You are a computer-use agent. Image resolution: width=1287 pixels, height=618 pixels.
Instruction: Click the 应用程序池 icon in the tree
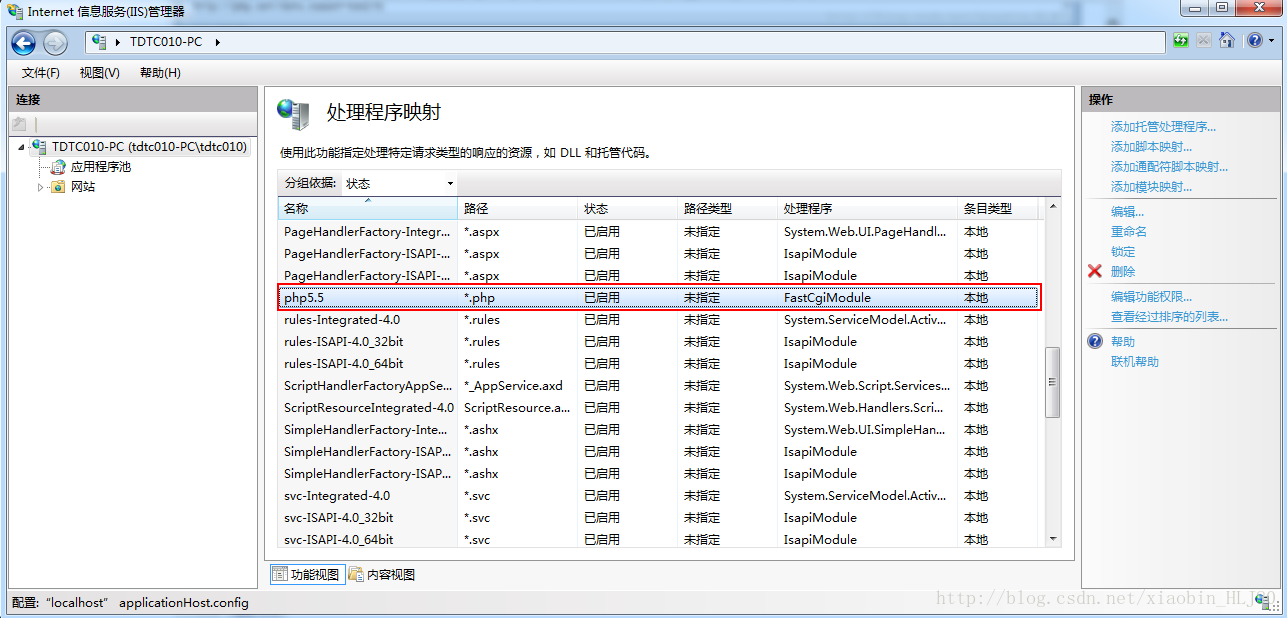[59, 167]
